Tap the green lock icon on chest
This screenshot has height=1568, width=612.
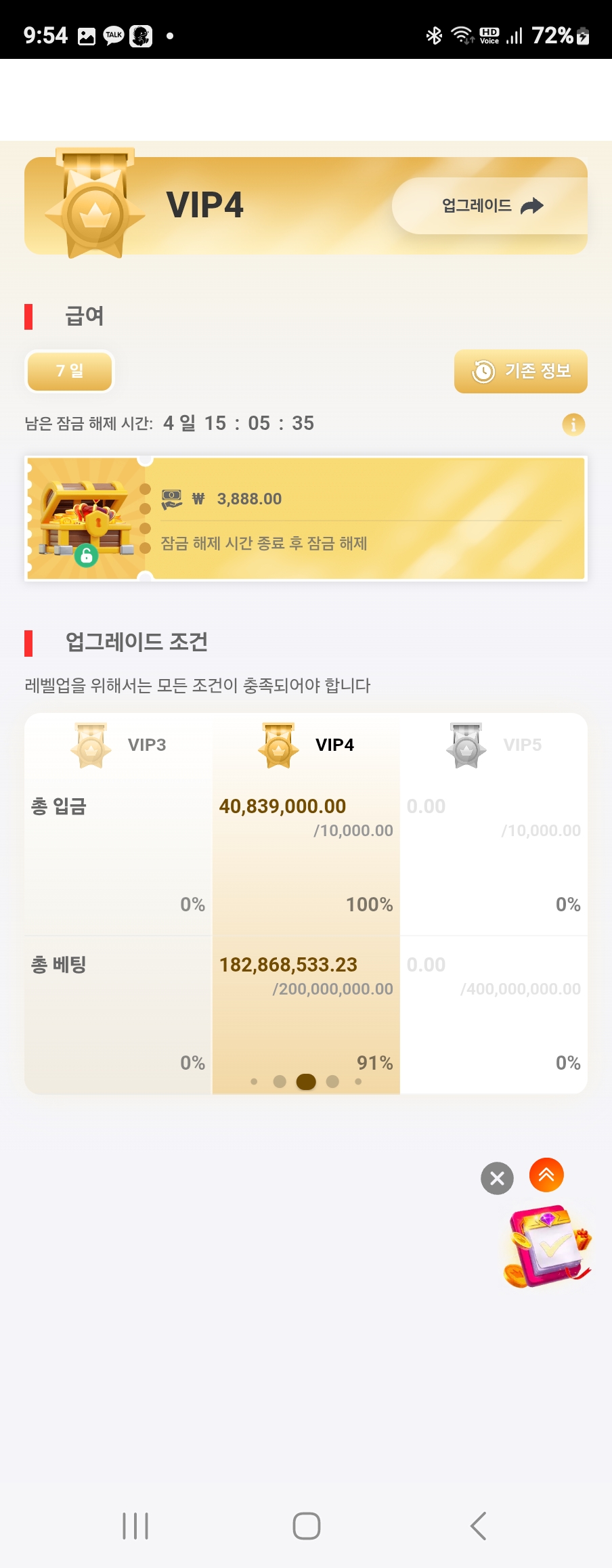87,556
